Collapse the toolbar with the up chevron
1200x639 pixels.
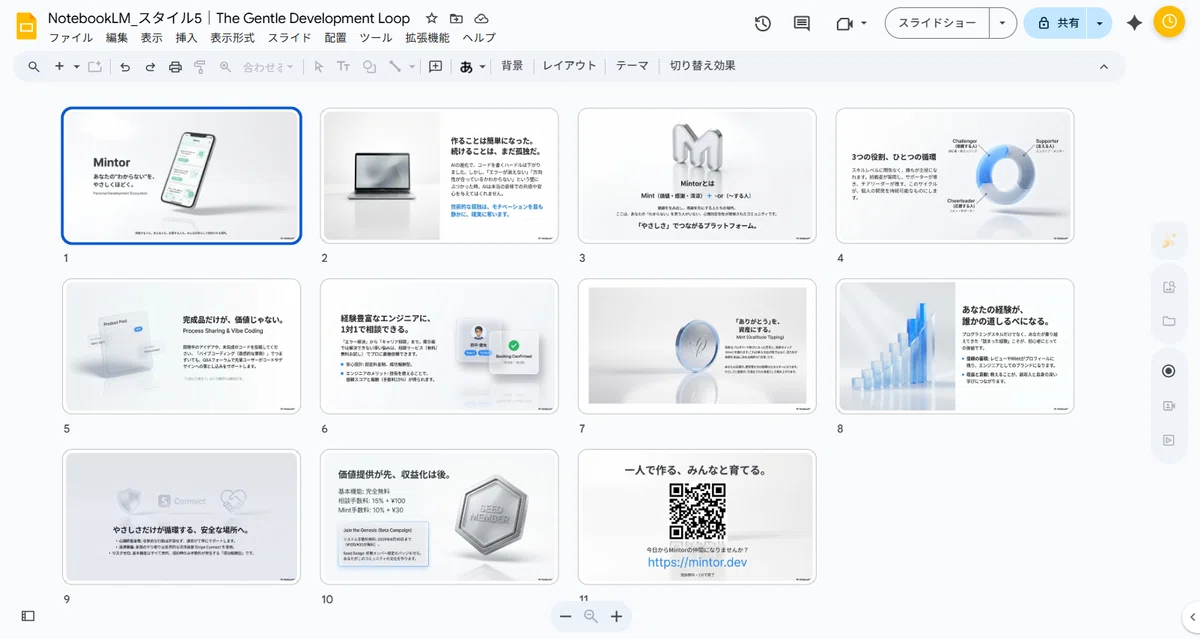tap(1104, 67)
